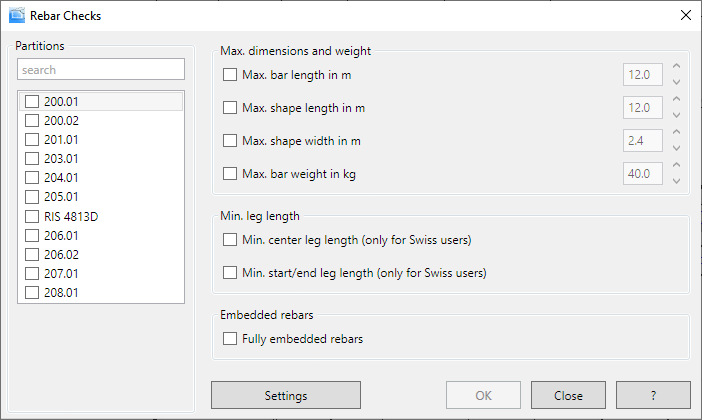Screen dimensions: 702x420
Task: Open the Settings button
Action: coord(285,395)
